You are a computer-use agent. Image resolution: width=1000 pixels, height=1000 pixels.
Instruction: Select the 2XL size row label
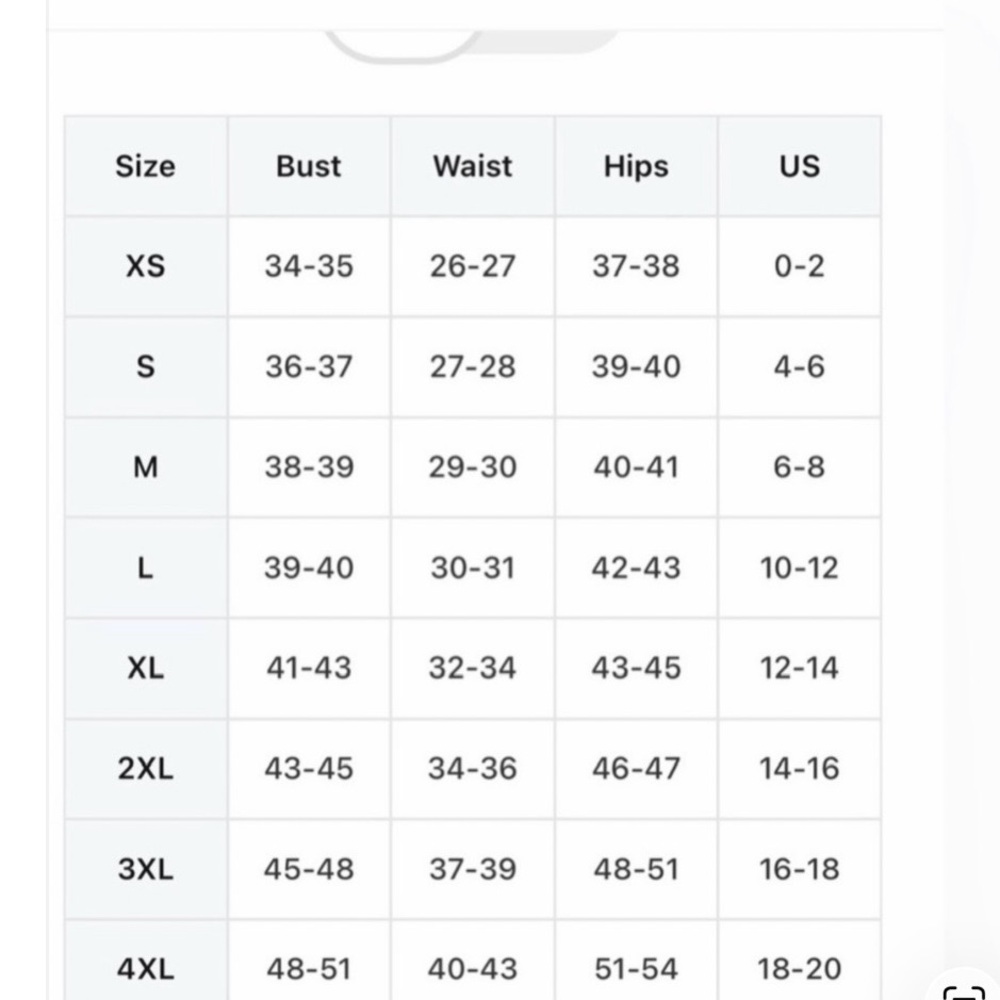146,769
